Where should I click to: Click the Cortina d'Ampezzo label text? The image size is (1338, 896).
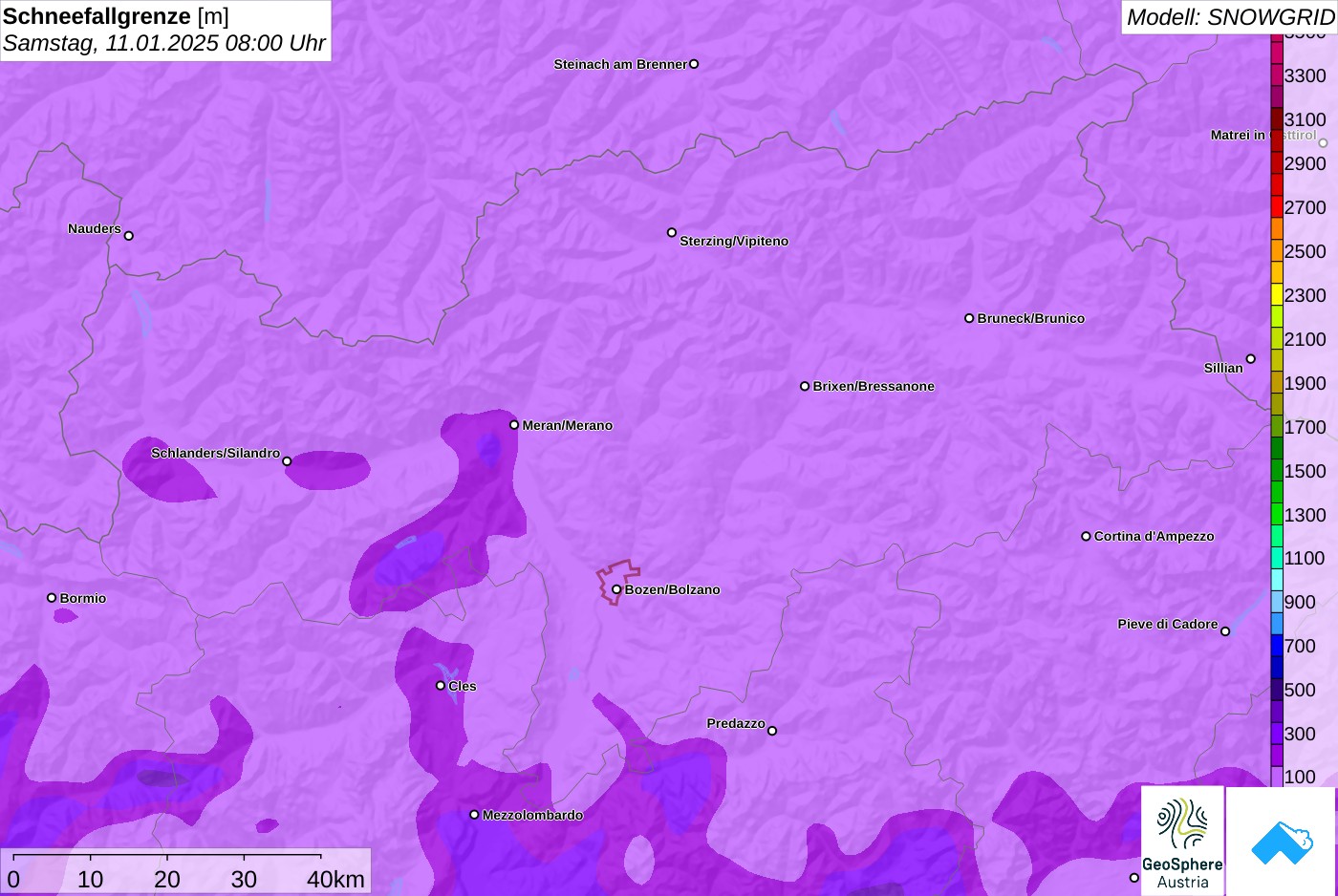1155,536
